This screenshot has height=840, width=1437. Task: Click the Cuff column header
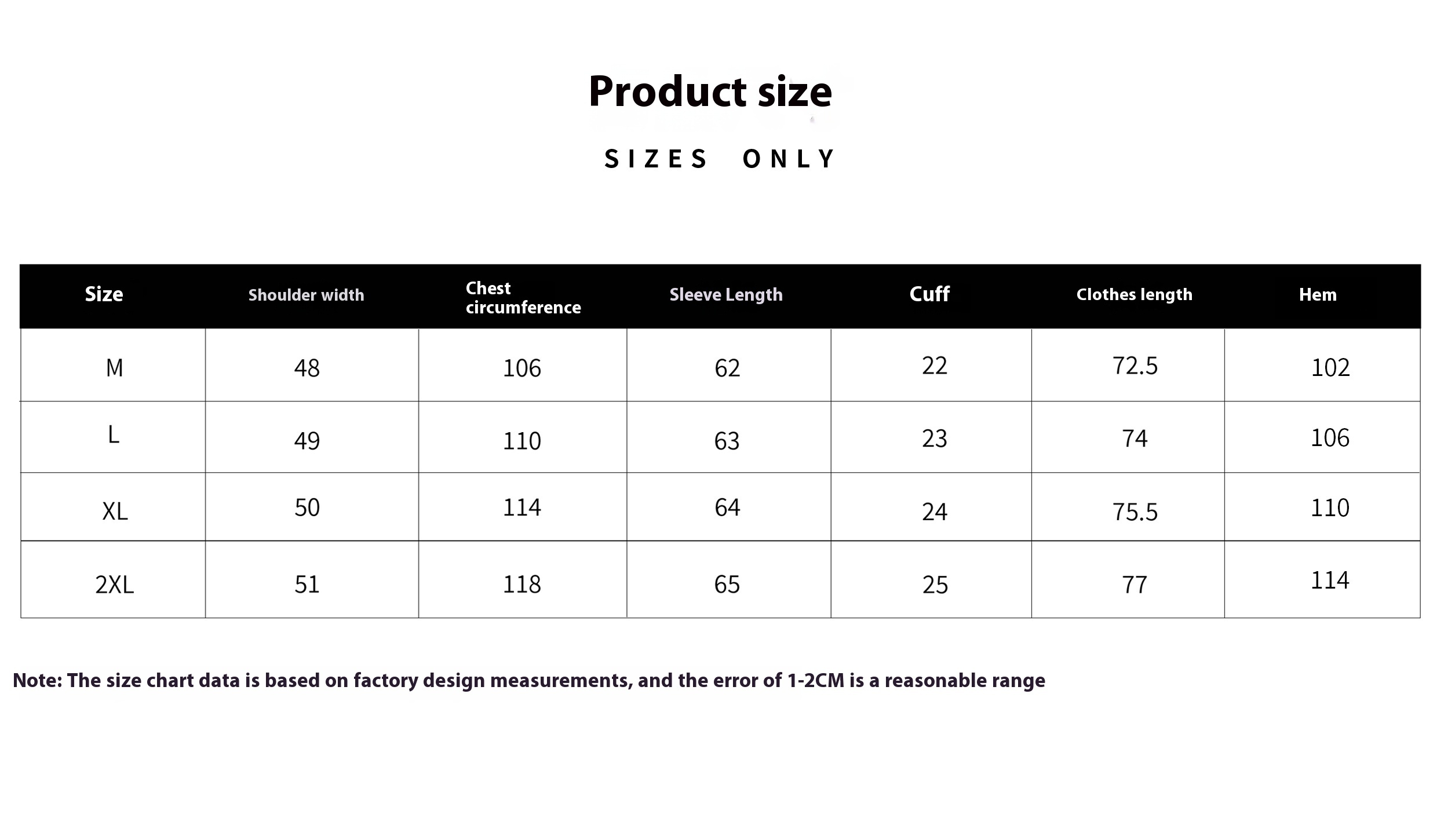pos(929,294)
